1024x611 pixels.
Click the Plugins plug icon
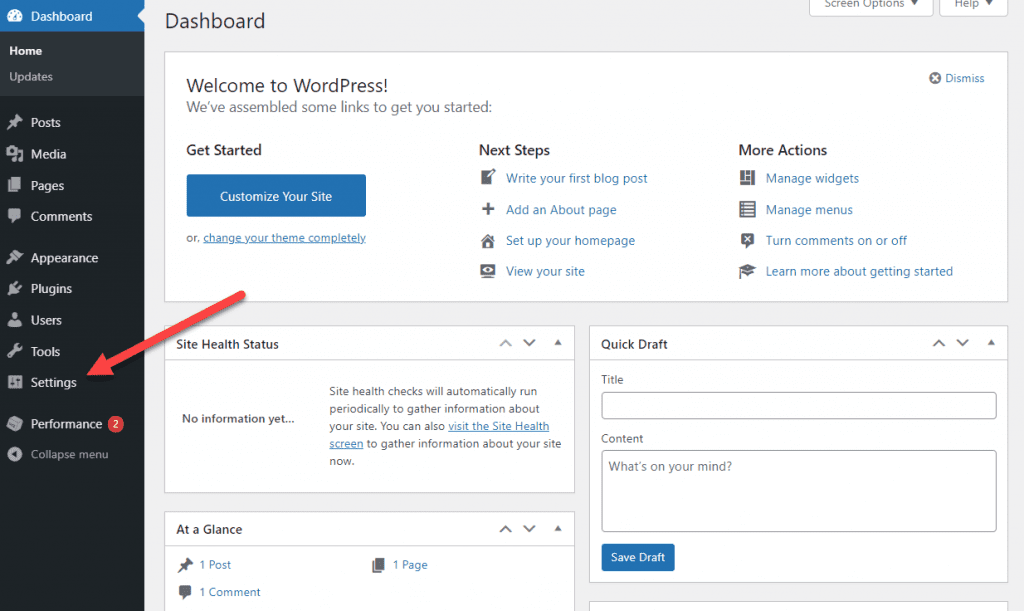pos(14,288)
